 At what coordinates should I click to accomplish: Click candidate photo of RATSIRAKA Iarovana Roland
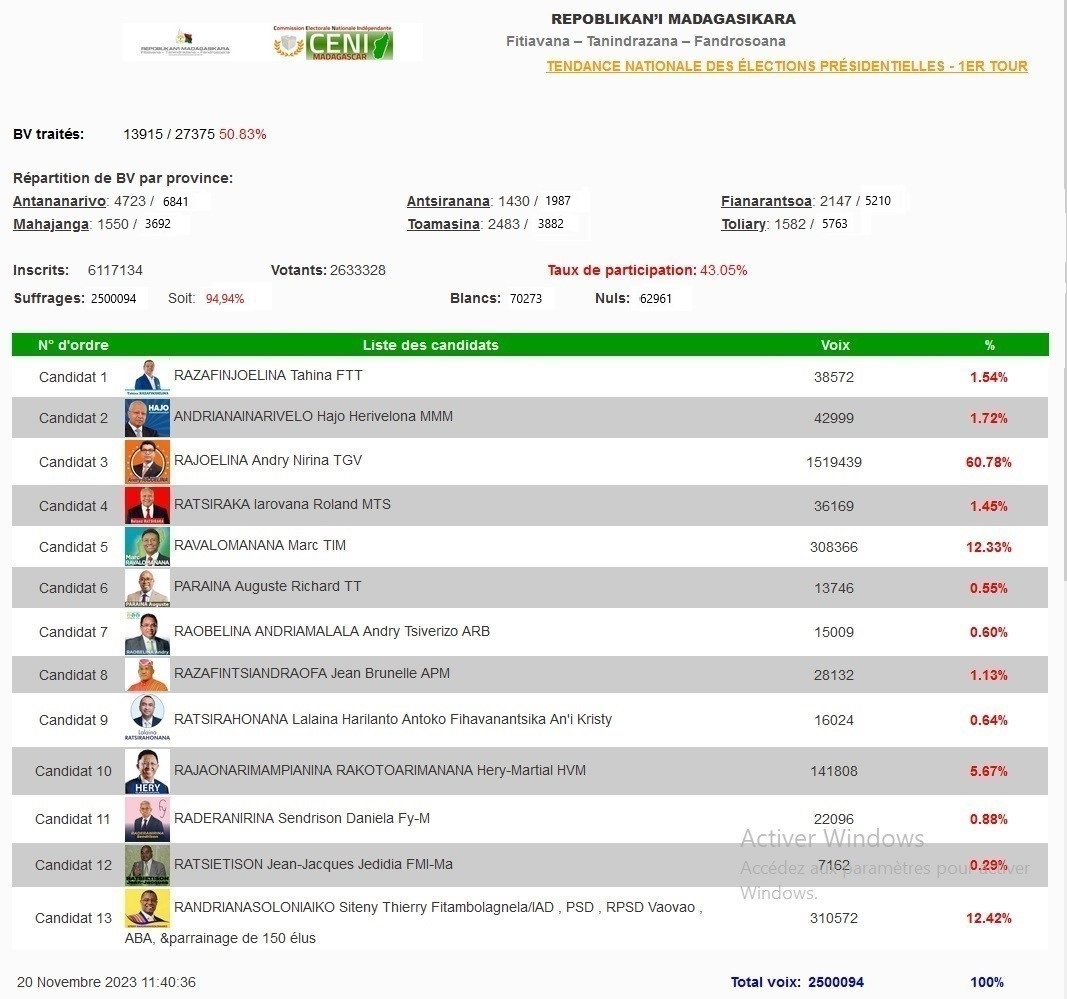point(147,506)
